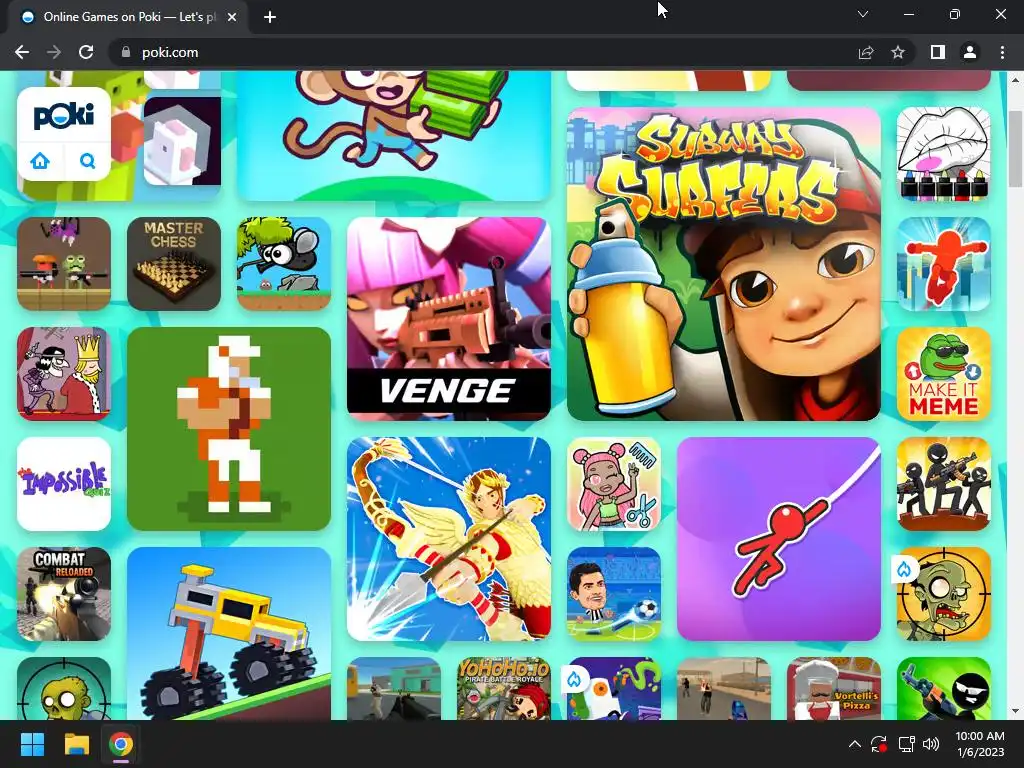Image resolution: width=1024 pixels, height=768 pixels.
Task: Open the volume speaker icon
Action: pos(931,744)
